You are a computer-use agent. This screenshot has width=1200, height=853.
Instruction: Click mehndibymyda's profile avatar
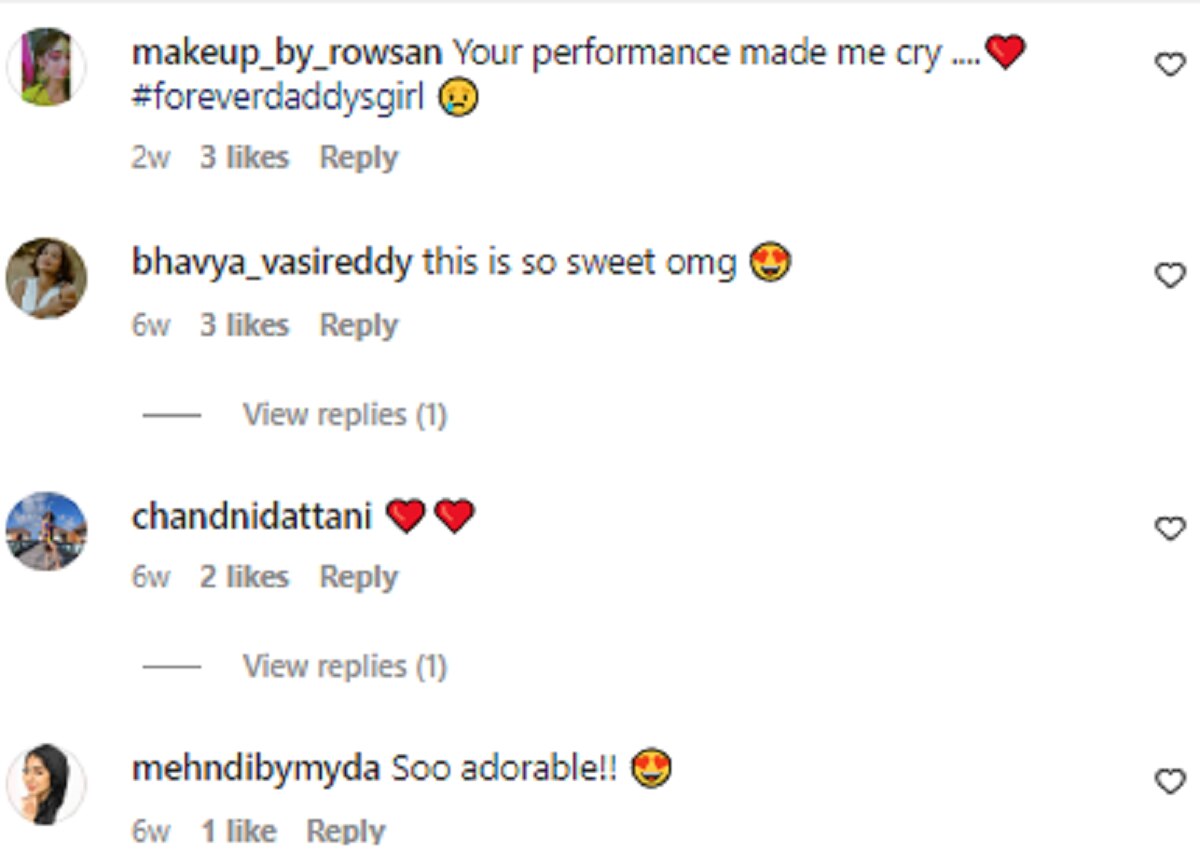(x=46, y=784)
